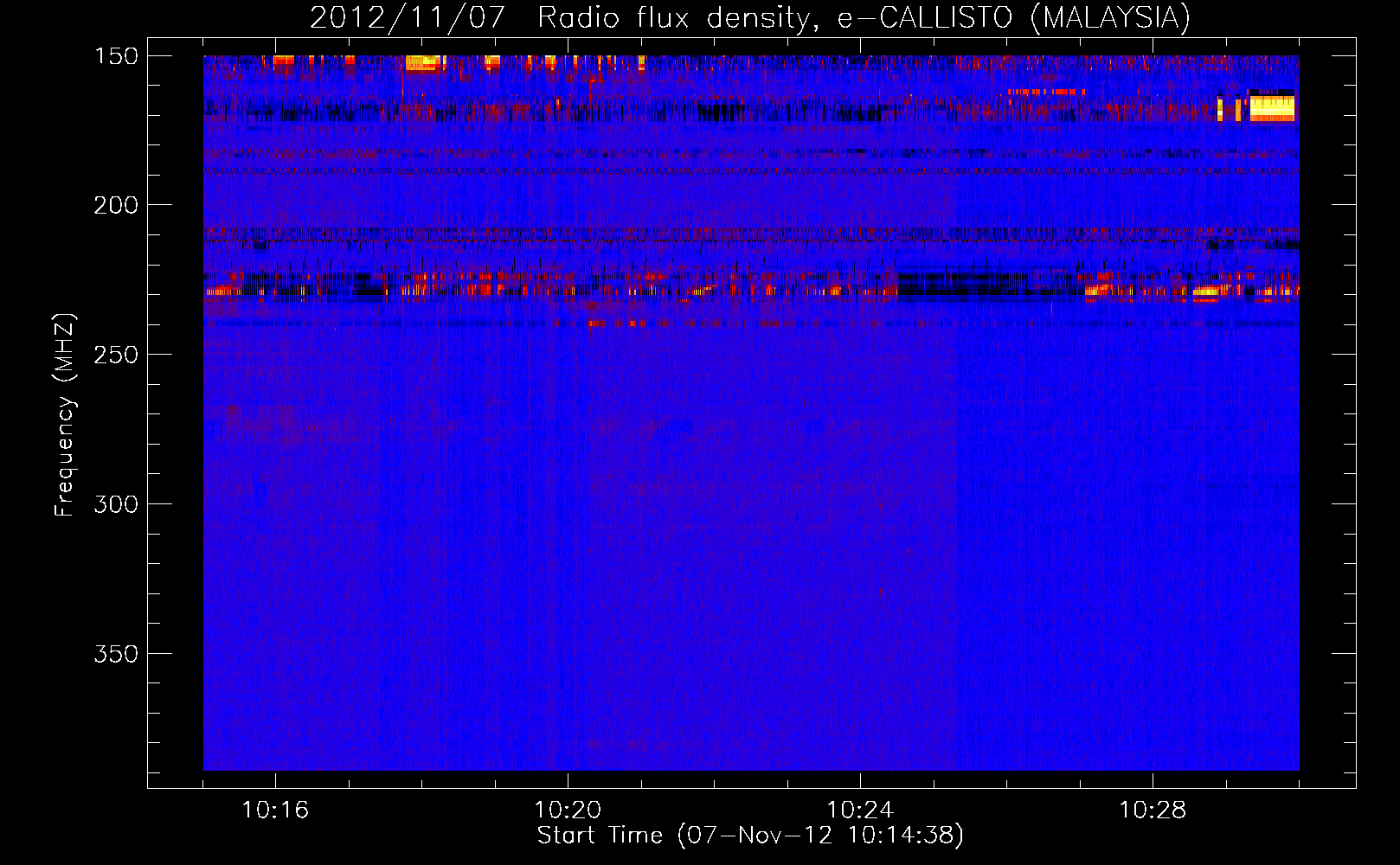1400x865 pixels.
Task: Click the 250 frequency tick label
Action: point(116,355)
